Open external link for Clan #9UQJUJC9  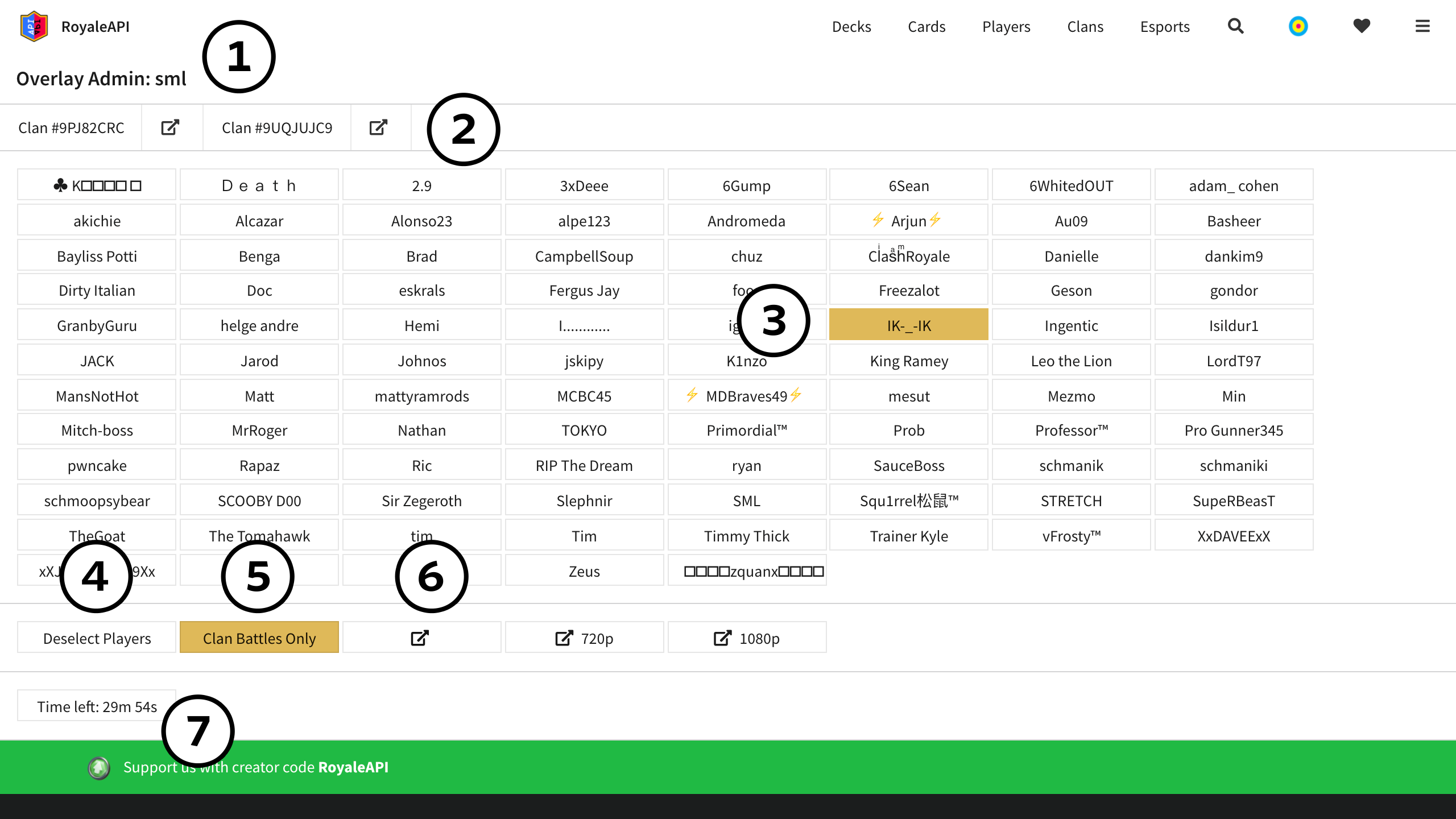tap(380, 127)
